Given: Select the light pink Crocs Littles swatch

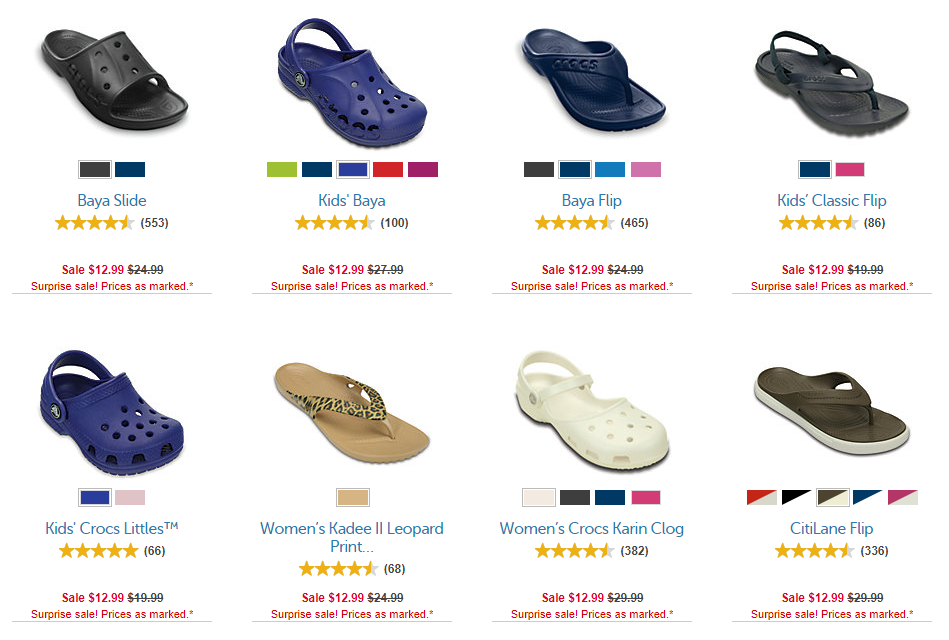Looking at the screenshot, I should coord(130,498).
